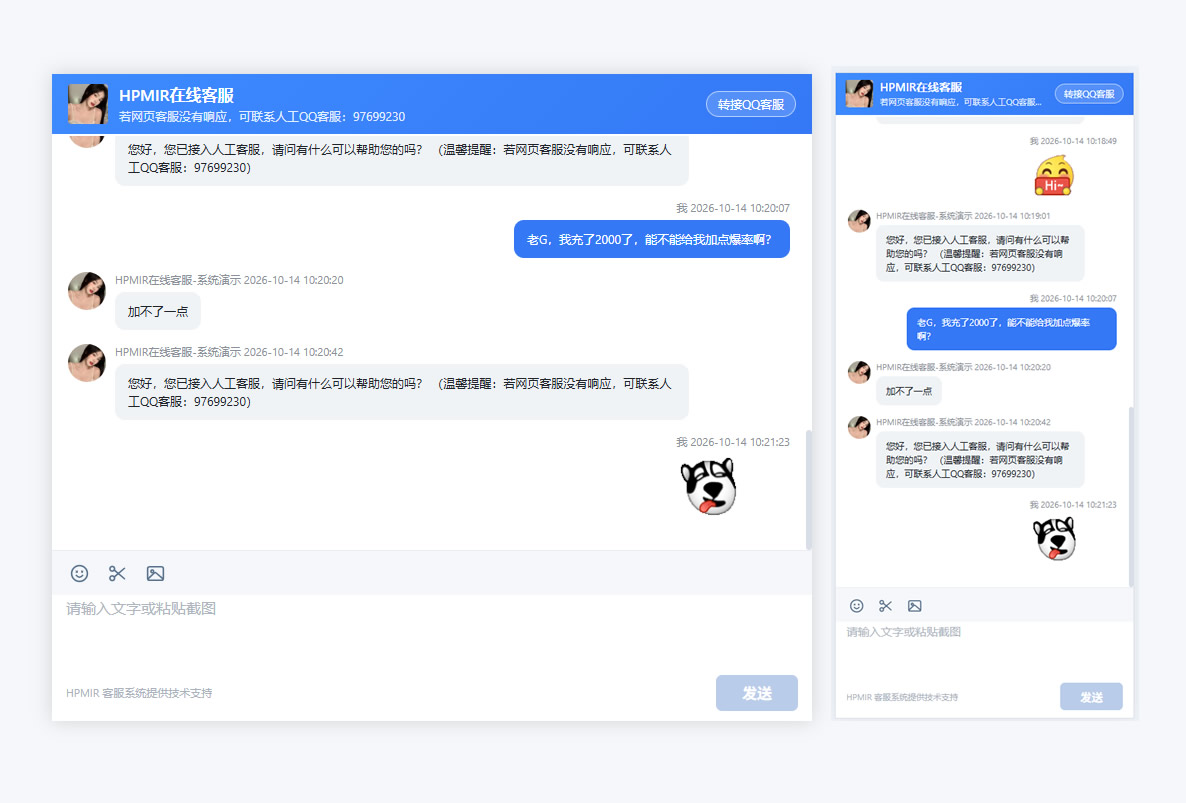The image size is (1186, 803).
Task: Click agent avatar beside 10:20:42 message, large window
Action: (87, 362)
